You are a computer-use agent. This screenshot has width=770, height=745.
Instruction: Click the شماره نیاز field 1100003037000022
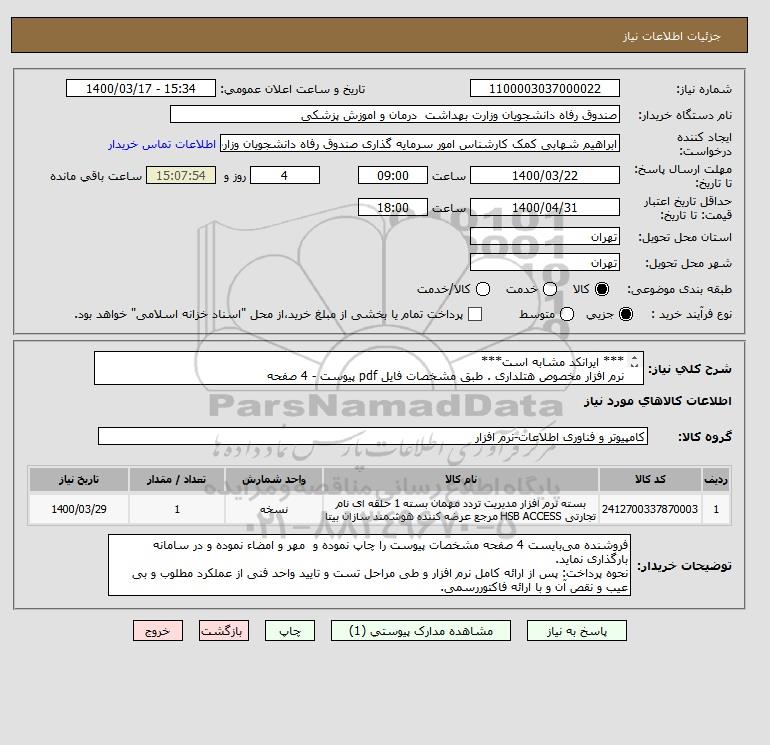click(x=545, y=88)
